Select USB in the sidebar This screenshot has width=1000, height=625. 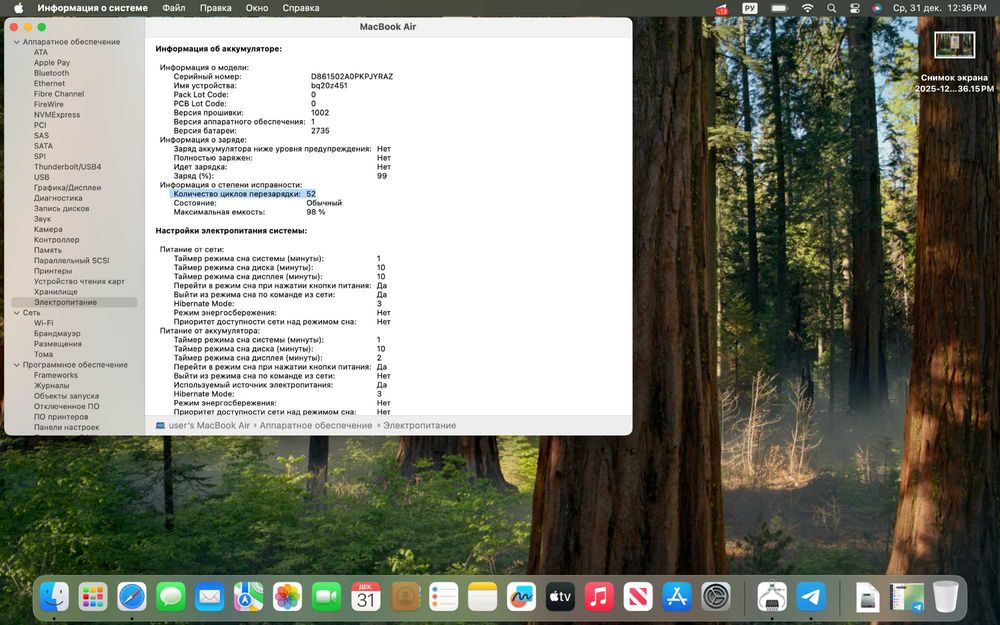(41, 177)
